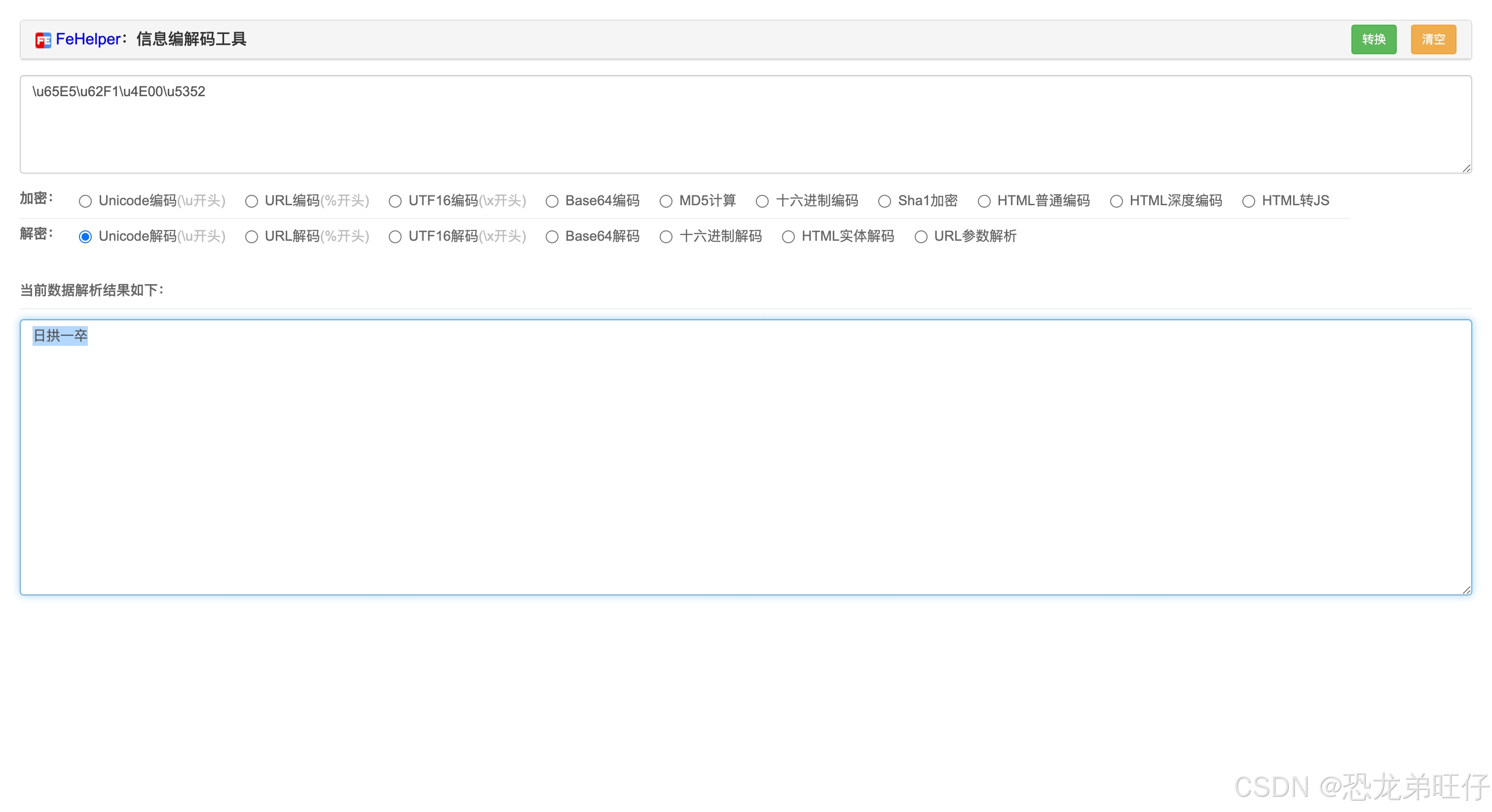Select HTML实体解码 radio option
This screenshot has width=1492, height=812.
coord(788,237)
